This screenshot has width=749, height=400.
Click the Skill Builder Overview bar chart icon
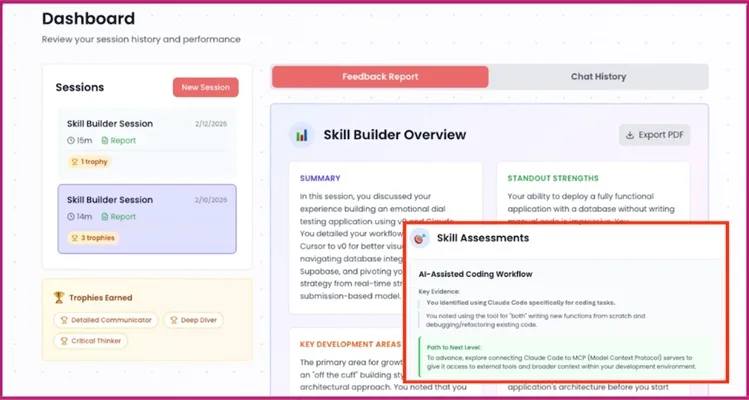[x=300, y=135]
